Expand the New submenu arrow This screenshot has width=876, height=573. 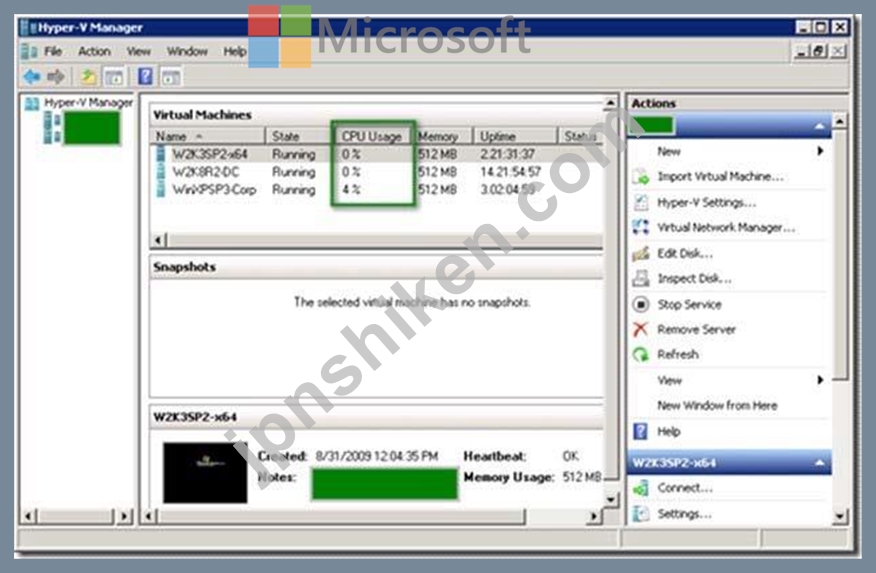point(820,151)
